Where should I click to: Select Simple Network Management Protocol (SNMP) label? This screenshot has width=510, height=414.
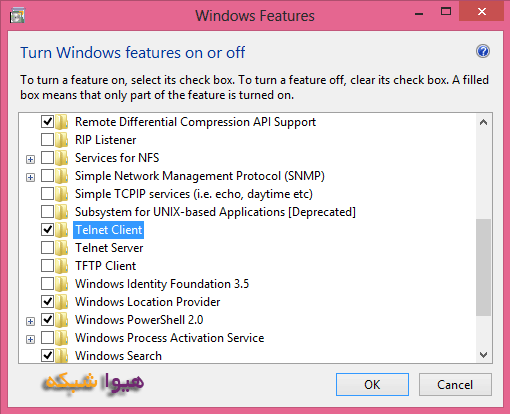tap(200, 176)
